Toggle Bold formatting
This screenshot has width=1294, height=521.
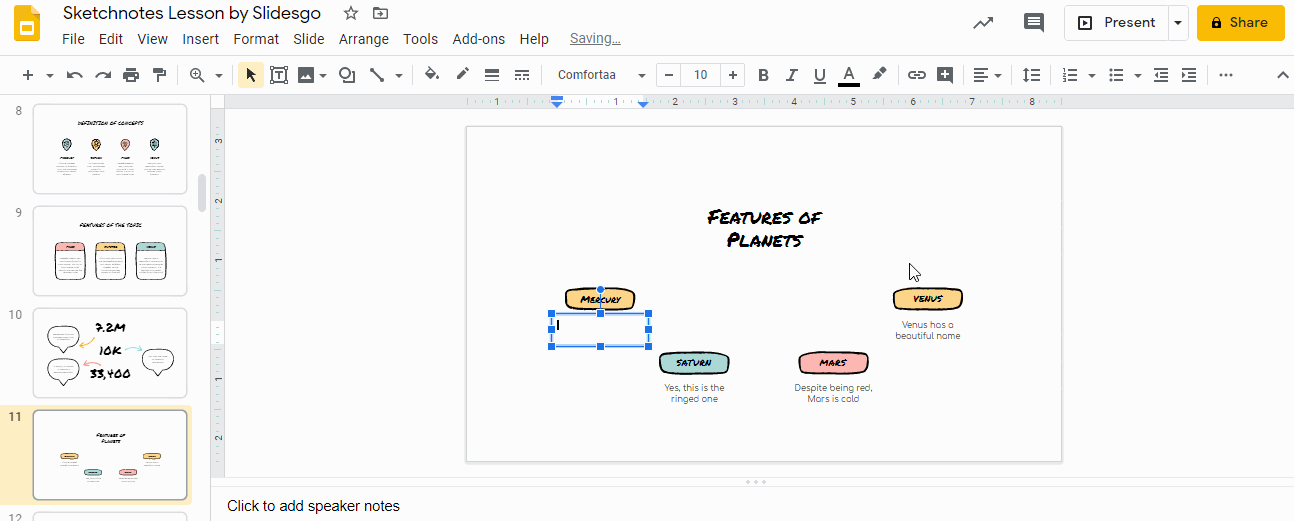coord(764,75)
